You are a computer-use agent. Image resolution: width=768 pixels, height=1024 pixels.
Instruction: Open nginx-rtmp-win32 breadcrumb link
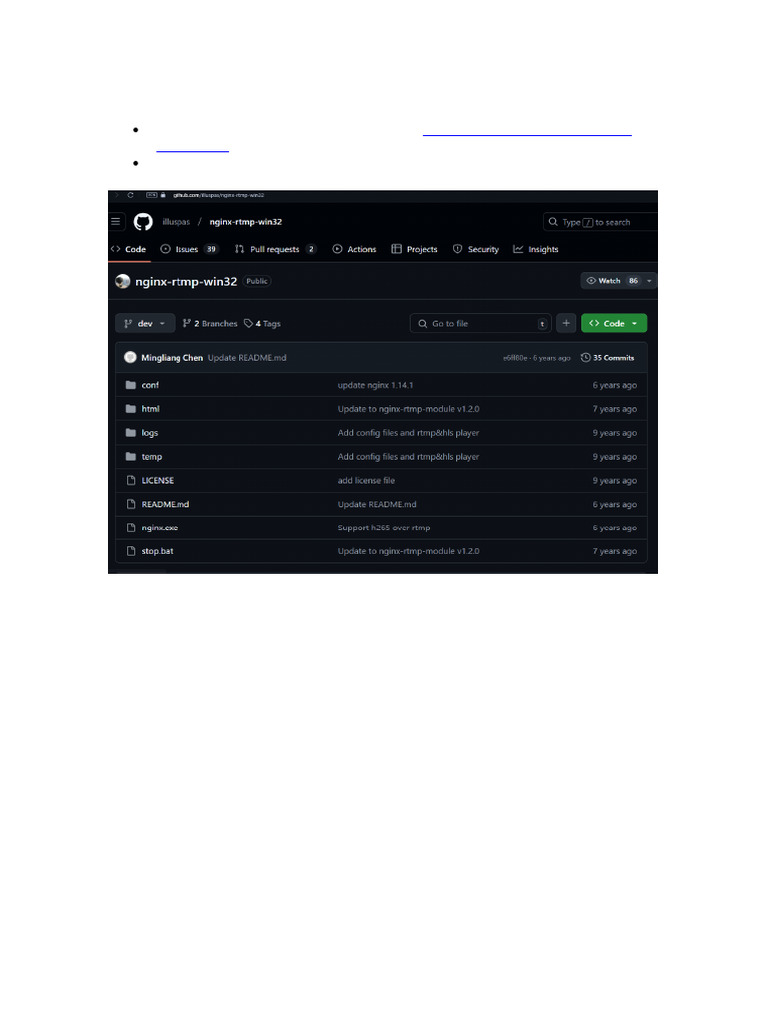pyautogui.click(x=246, y=222)
